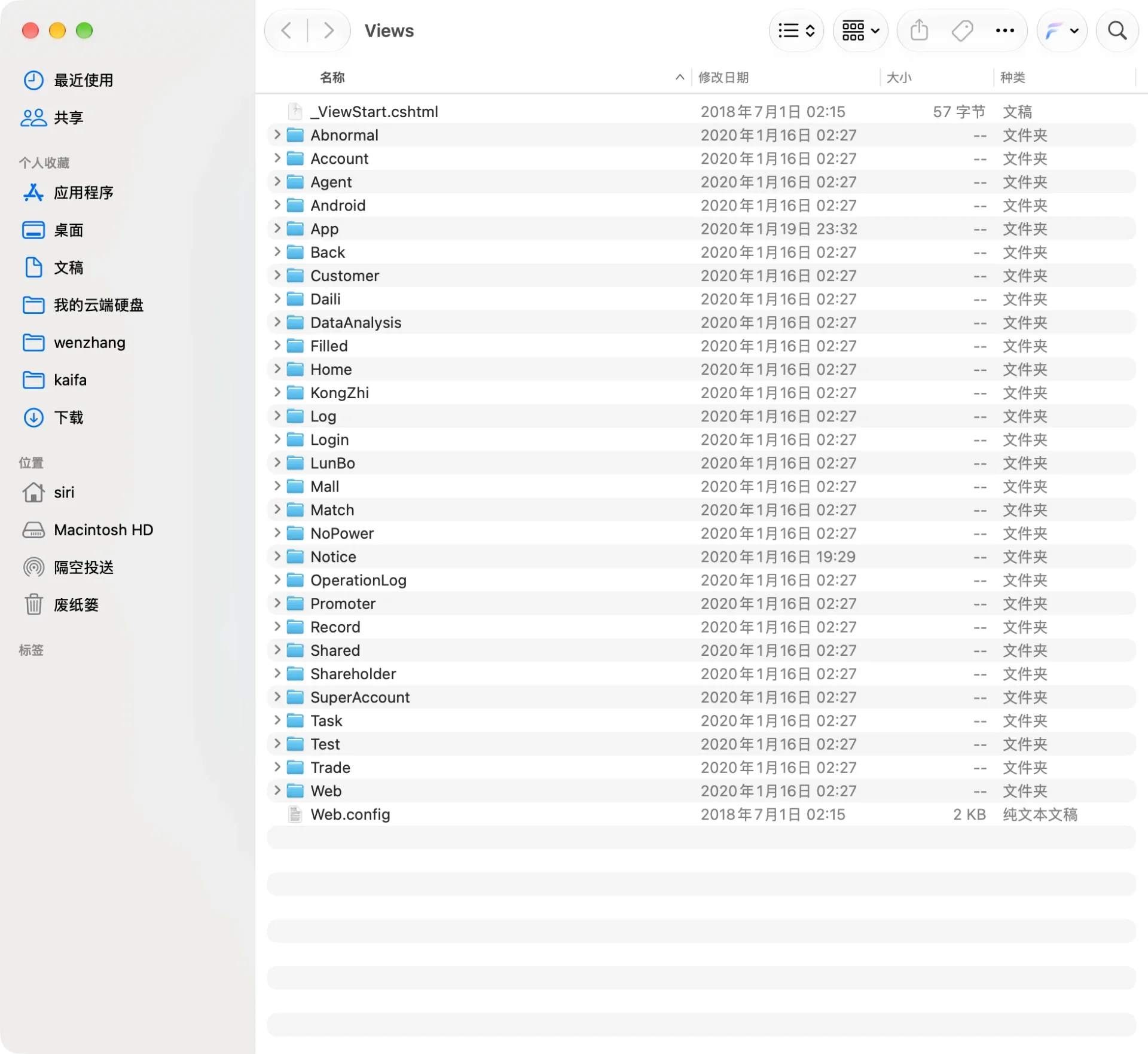This screenshot has height=1054, width=1148.
Task: Sort by 名称 column header
Action: pos(332,77)
